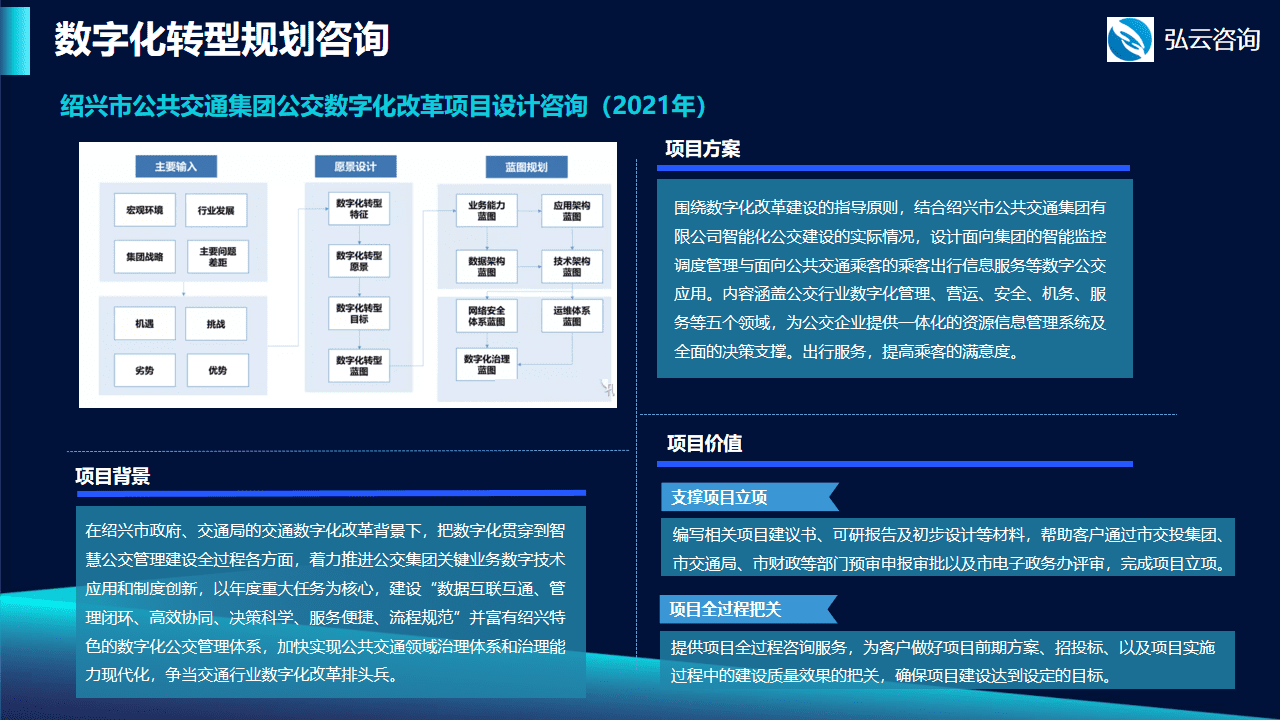Click the slide title 数字化转型规划咨询

[221, 40]
